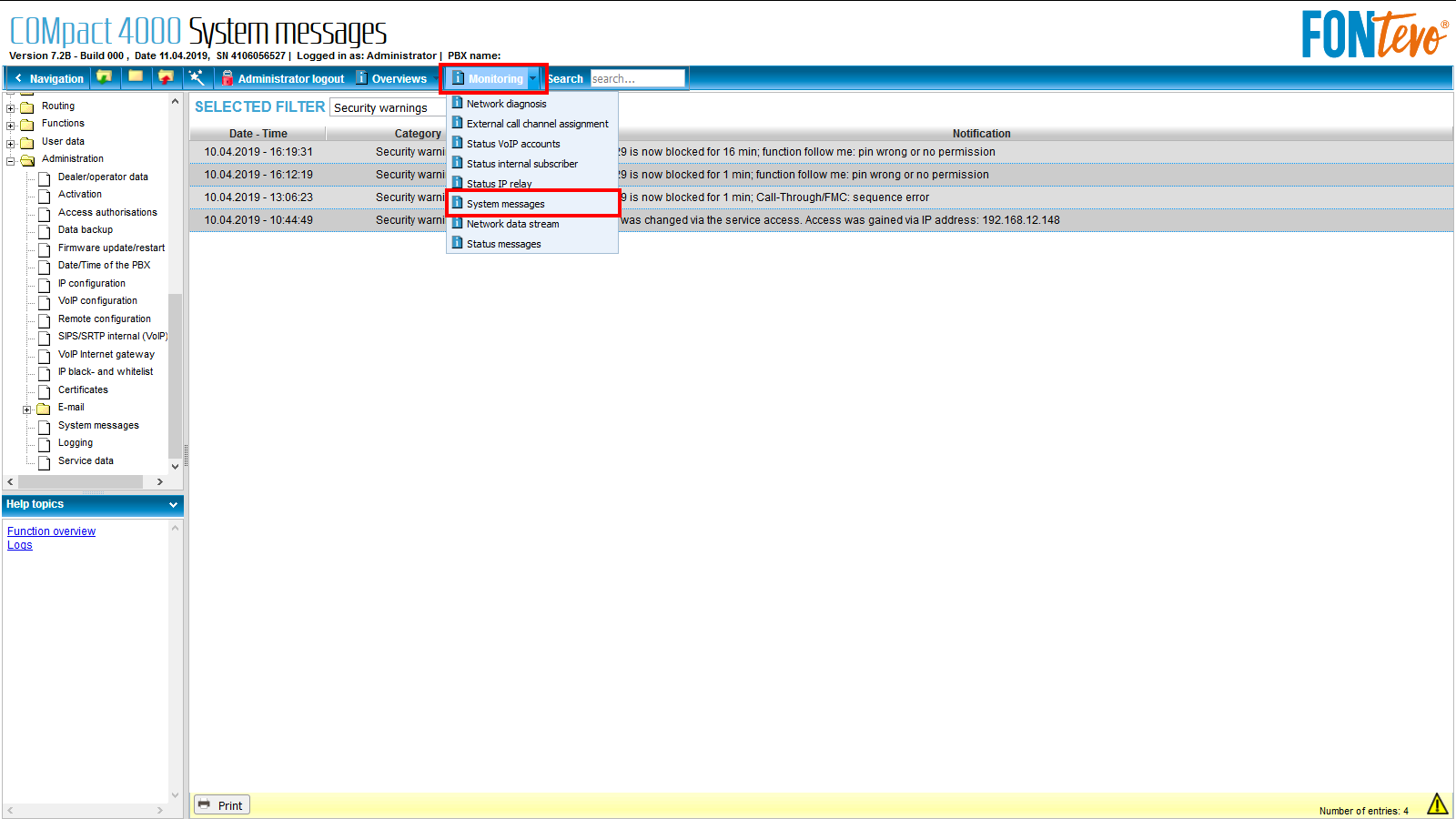Open the Security warnings filter dropdown
1456x819 pixels.
point(388,107)
